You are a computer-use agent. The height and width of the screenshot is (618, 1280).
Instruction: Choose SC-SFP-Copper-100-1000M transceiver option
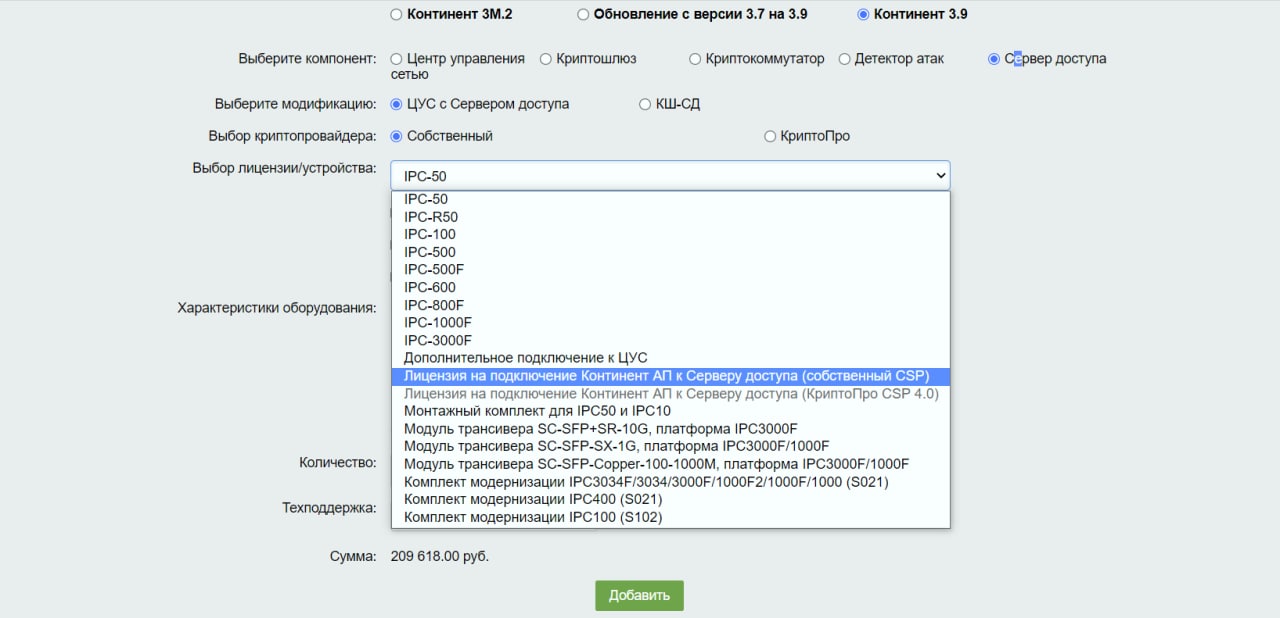click(x=670, y=464)
